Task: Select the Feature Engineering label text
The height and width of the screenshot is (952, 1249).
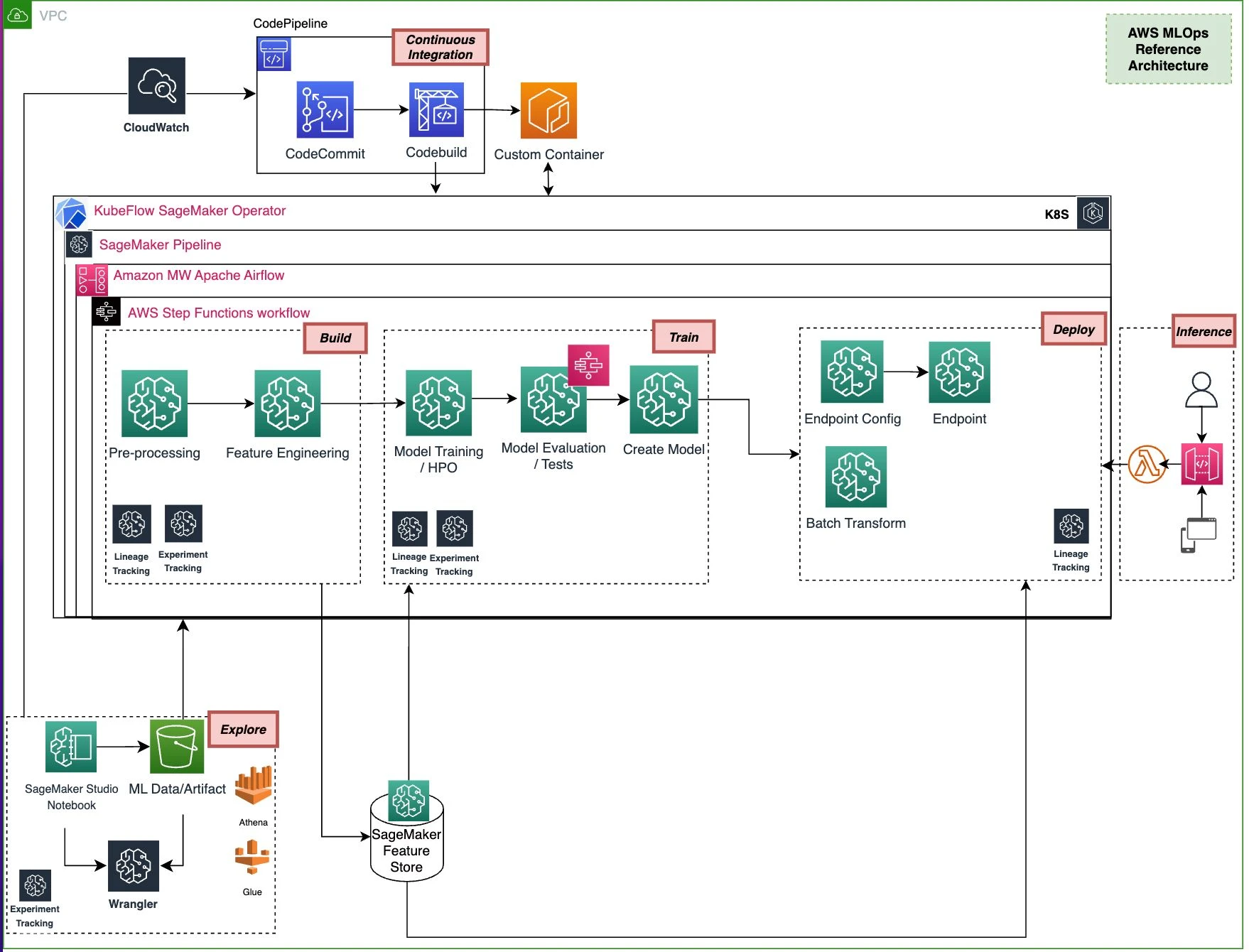Action: 288,453
